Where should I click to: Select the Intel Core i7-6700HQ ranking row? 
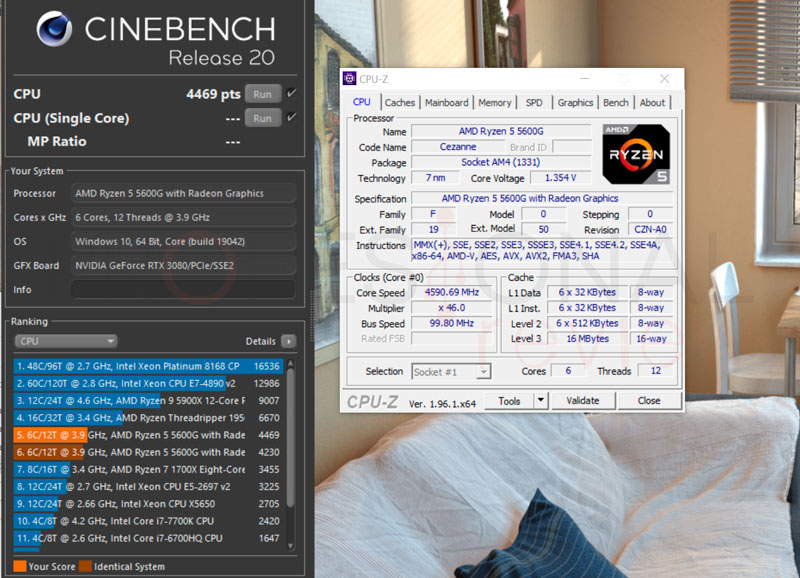[x=148, y=538]
